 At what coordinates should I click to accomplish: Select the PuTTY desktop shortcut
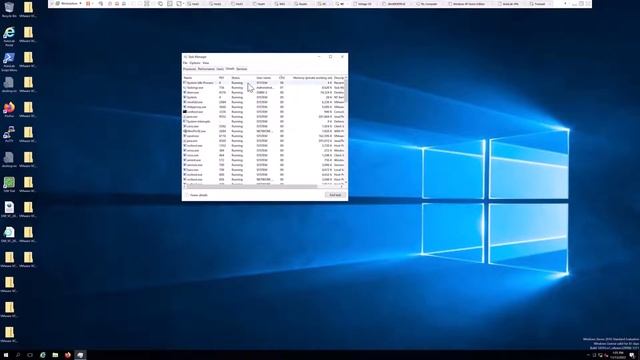(x=9, y=134)
